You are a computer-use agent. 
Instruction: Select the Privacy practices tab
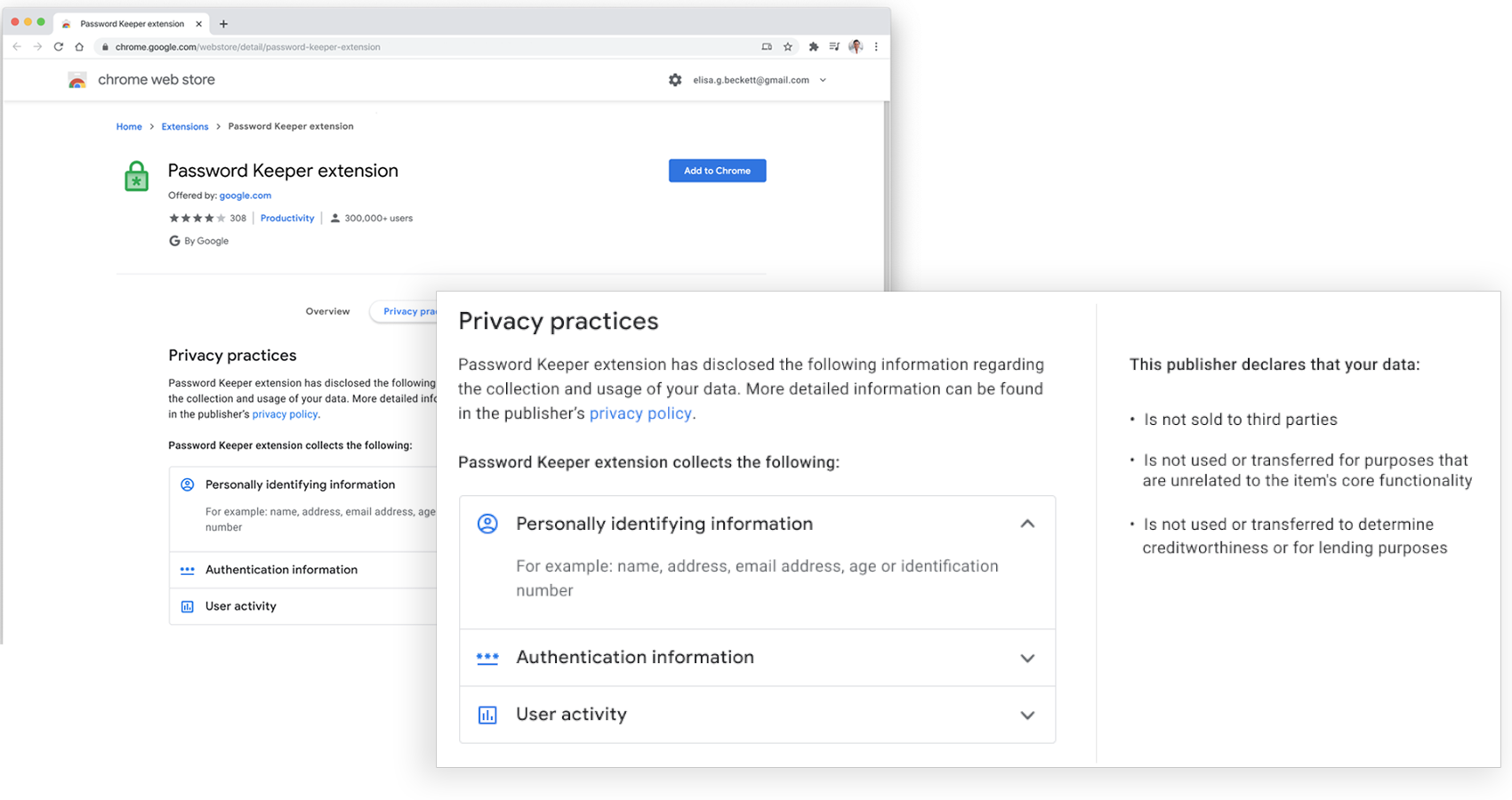coord(404,311)
